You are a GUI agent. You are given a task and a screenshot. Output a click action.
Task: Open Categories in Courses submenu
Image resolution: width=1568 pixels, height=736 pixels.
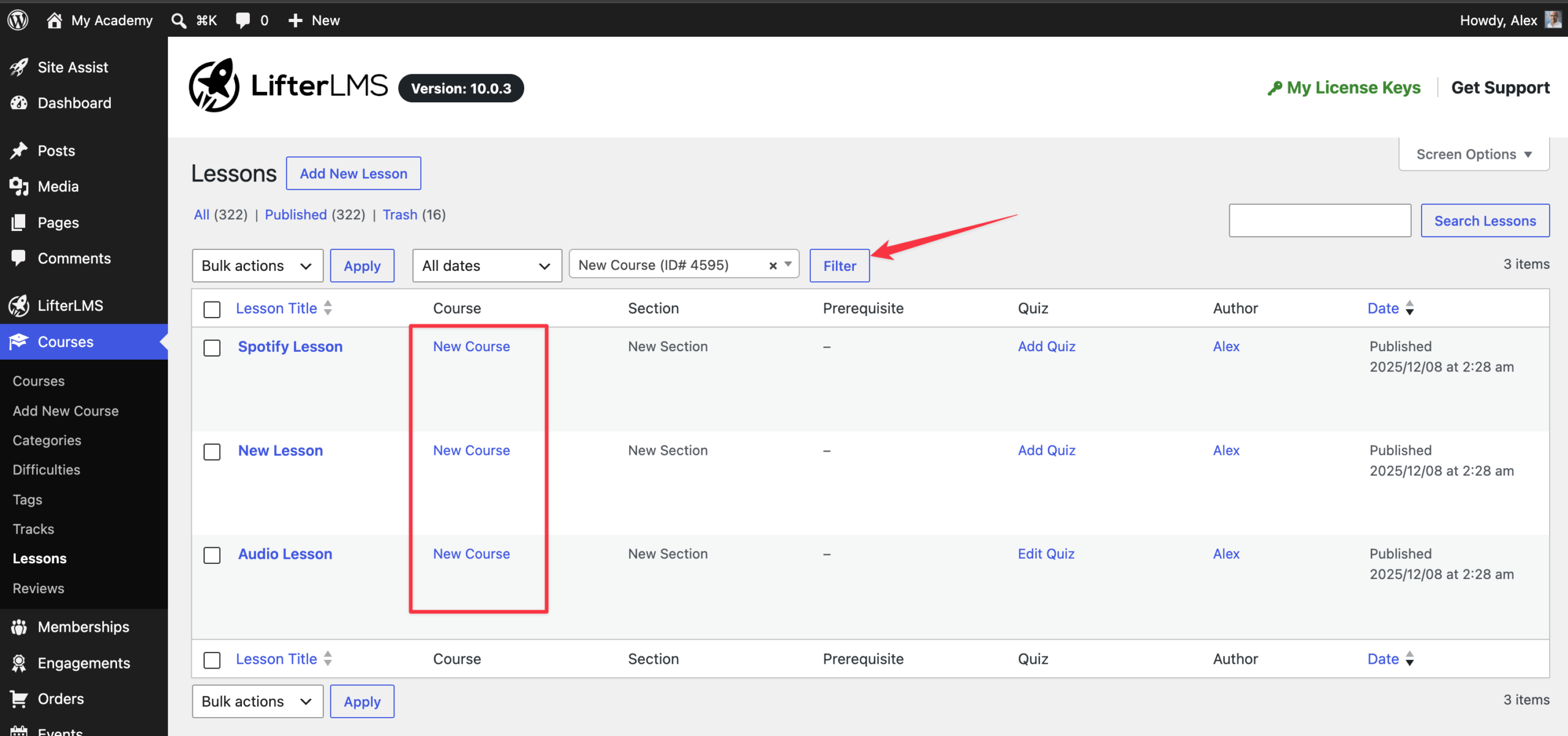click(47, 440)
